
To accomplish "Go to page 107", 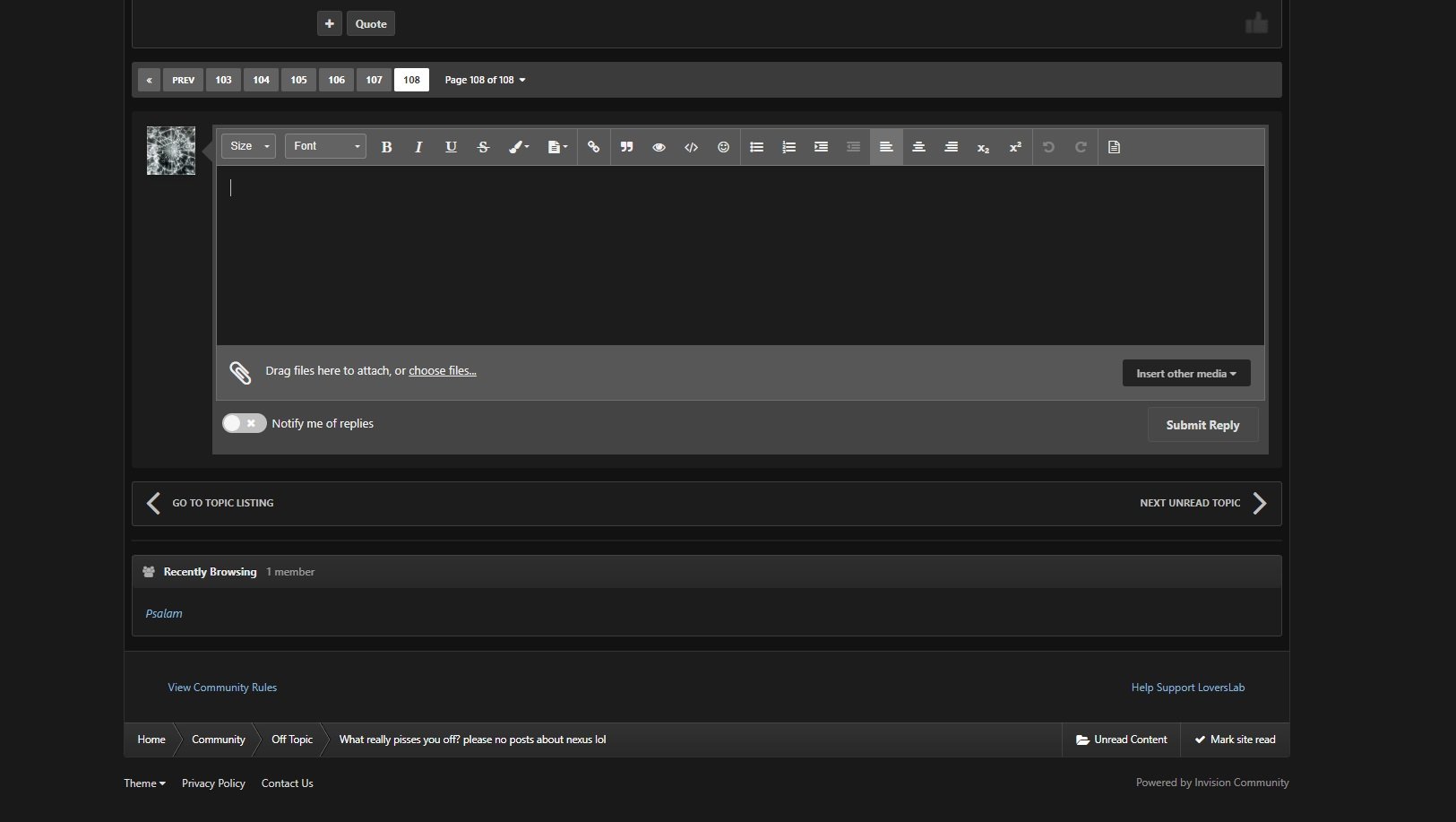I will tap(374, 80).
